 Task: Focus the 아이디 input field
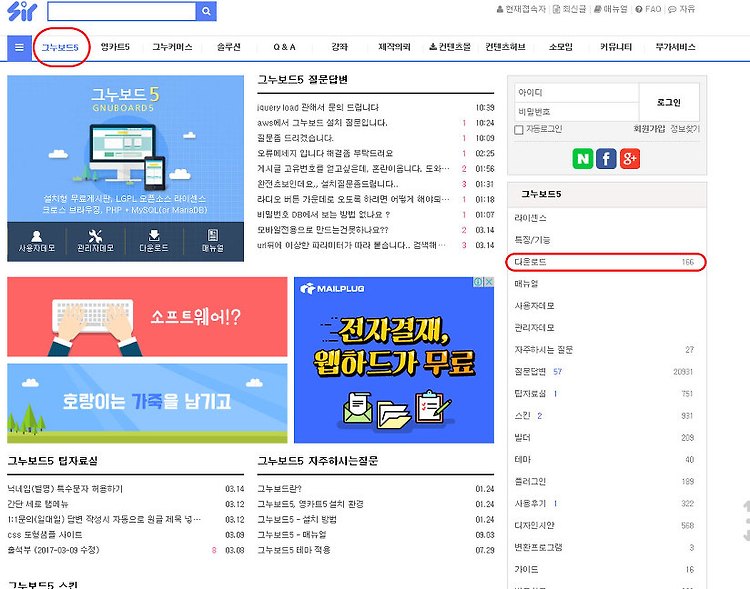click(576, 92)
